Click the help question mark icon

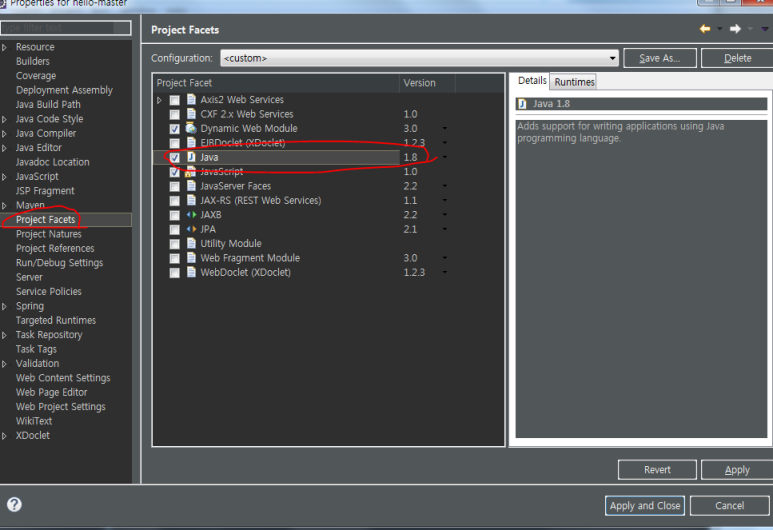(14, 505)
